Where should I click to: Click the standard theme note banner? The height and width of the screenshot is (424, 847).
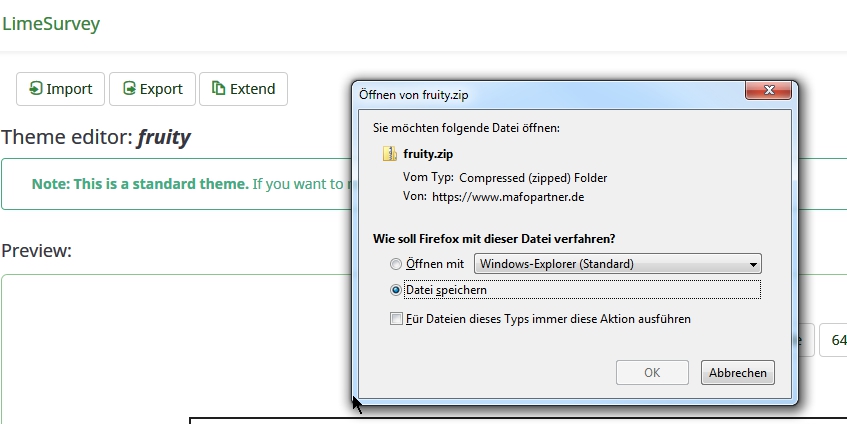click(x=175, y=184)
